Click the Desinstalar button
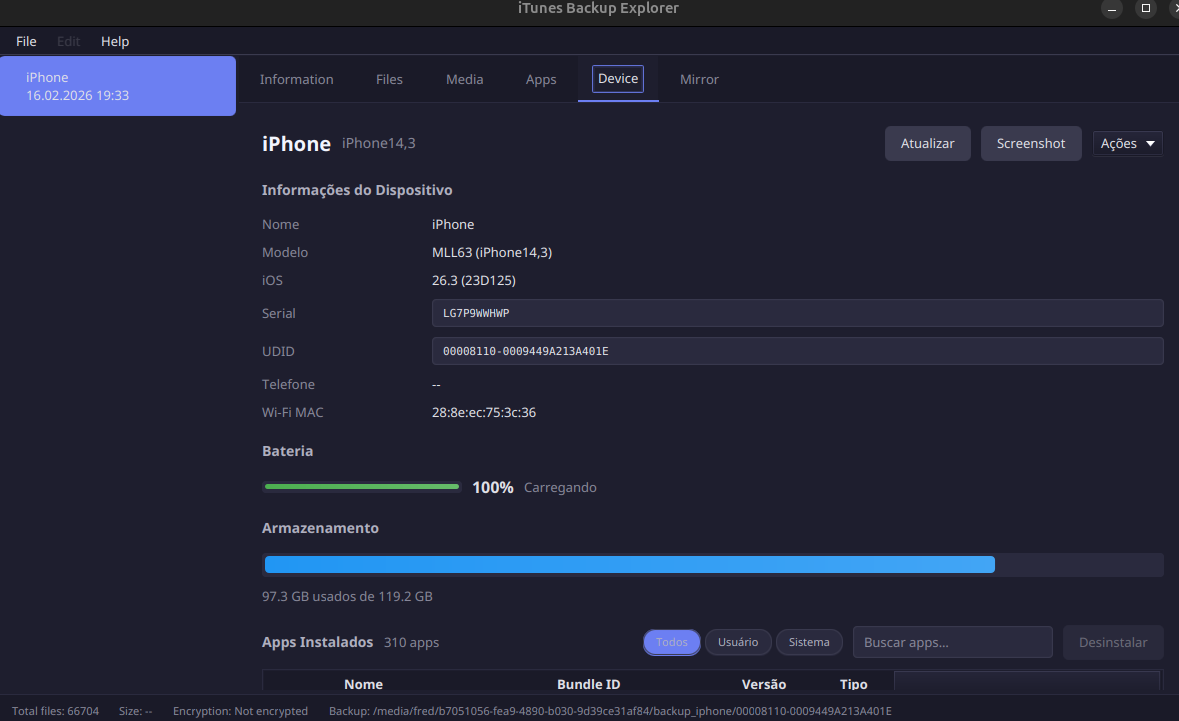The image size is (1179, 721). point(1113,642)
